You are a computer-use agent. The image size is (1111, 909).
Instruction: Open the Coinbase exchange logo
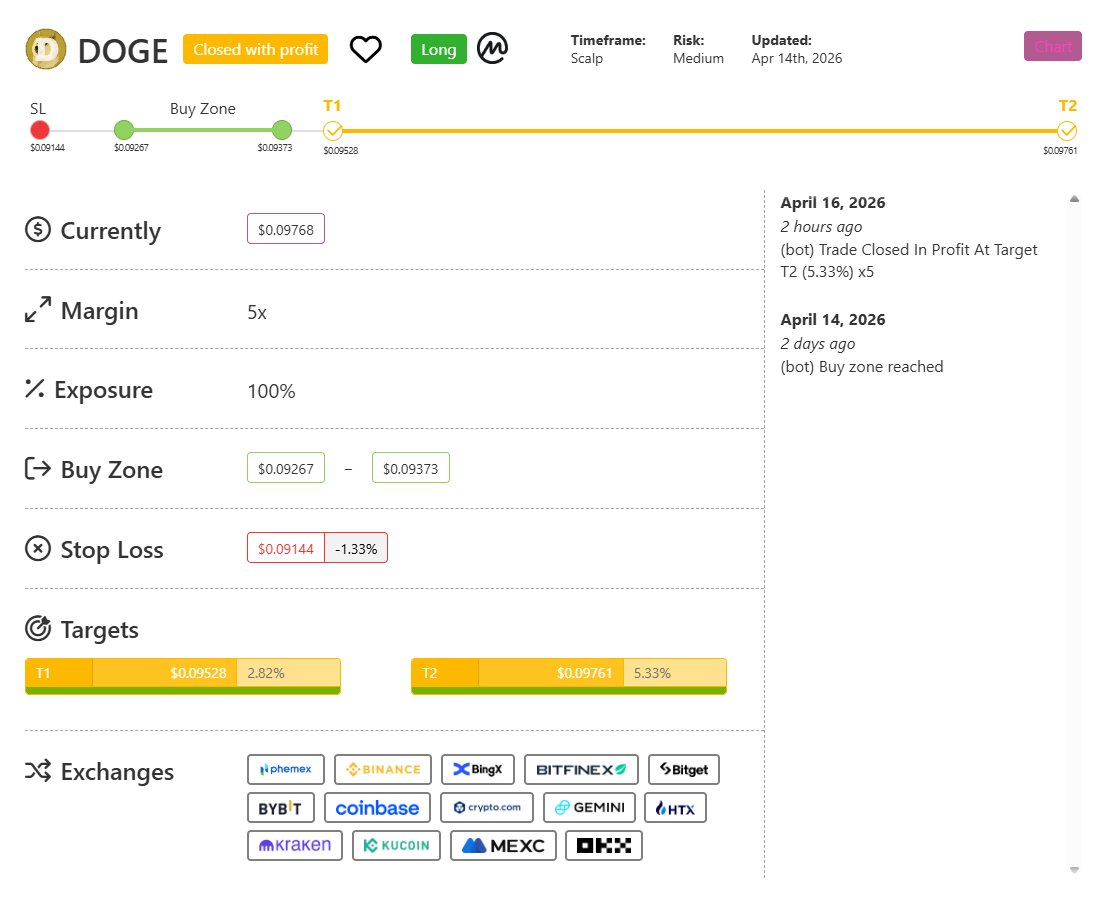[377, 807]
